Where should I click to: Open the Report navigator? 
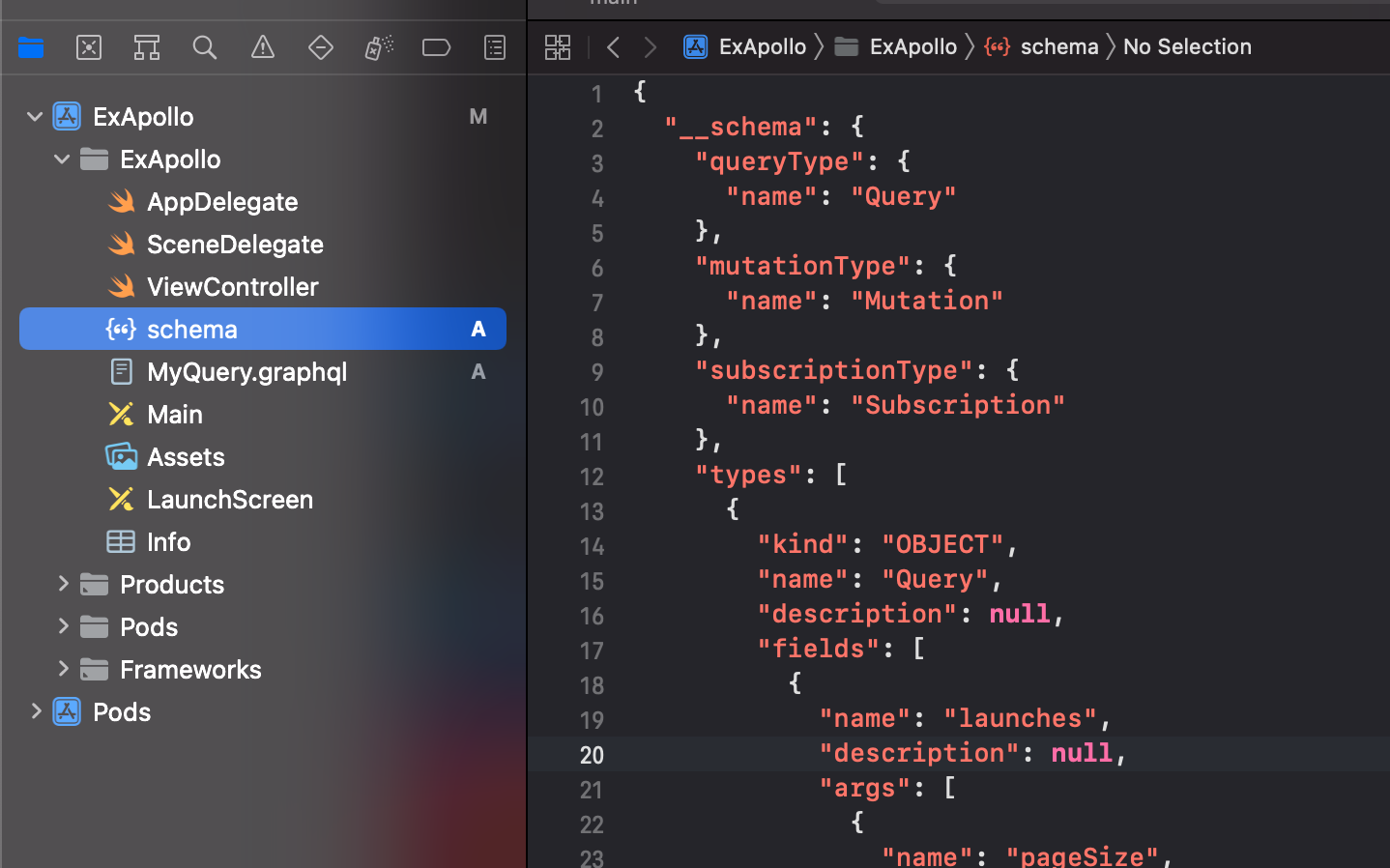coord(495,47)
